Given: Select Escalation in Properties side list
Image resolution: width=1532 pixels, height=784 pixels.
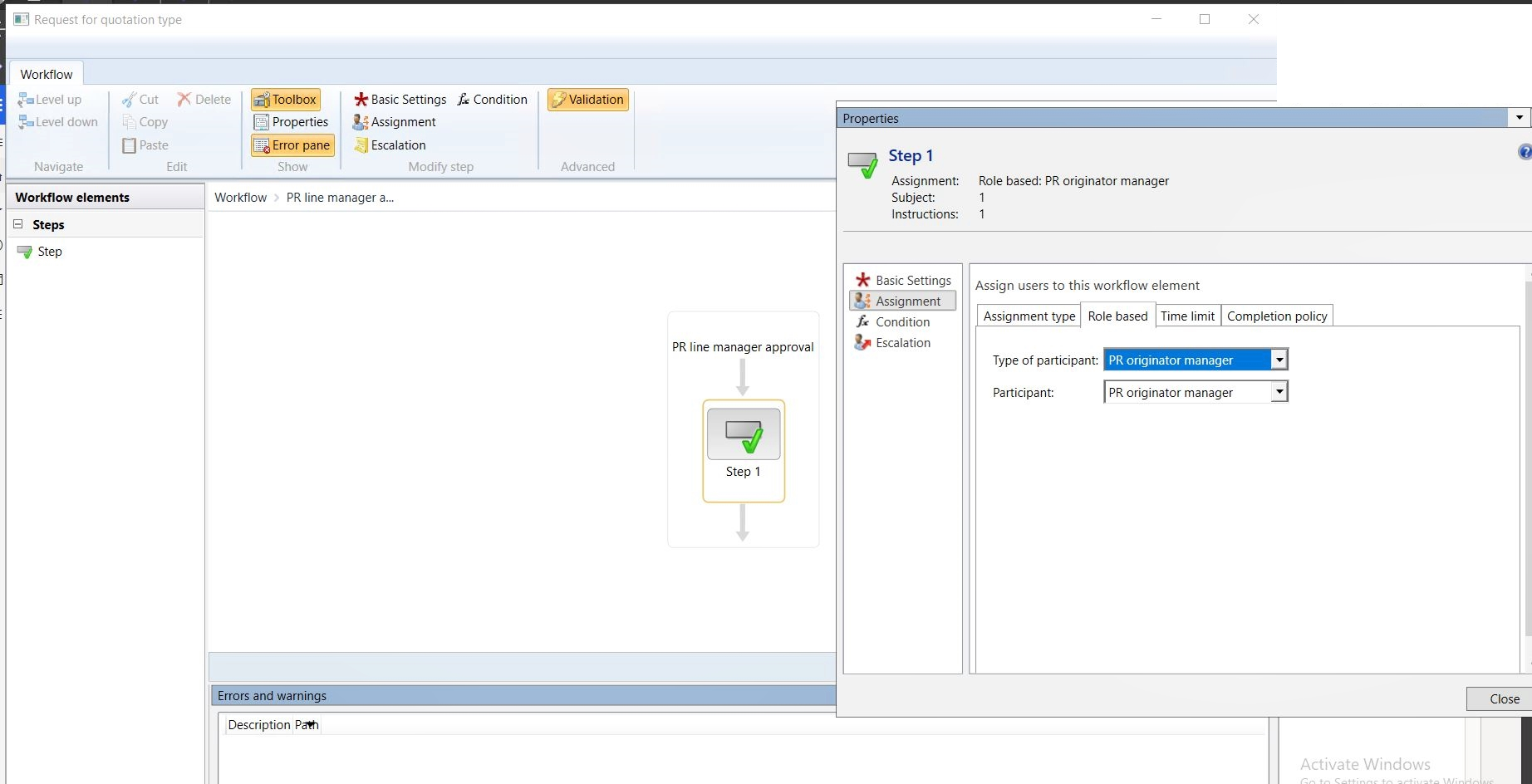Looking at the screenshot, I should pyautogui.click(x=902, y=343).
